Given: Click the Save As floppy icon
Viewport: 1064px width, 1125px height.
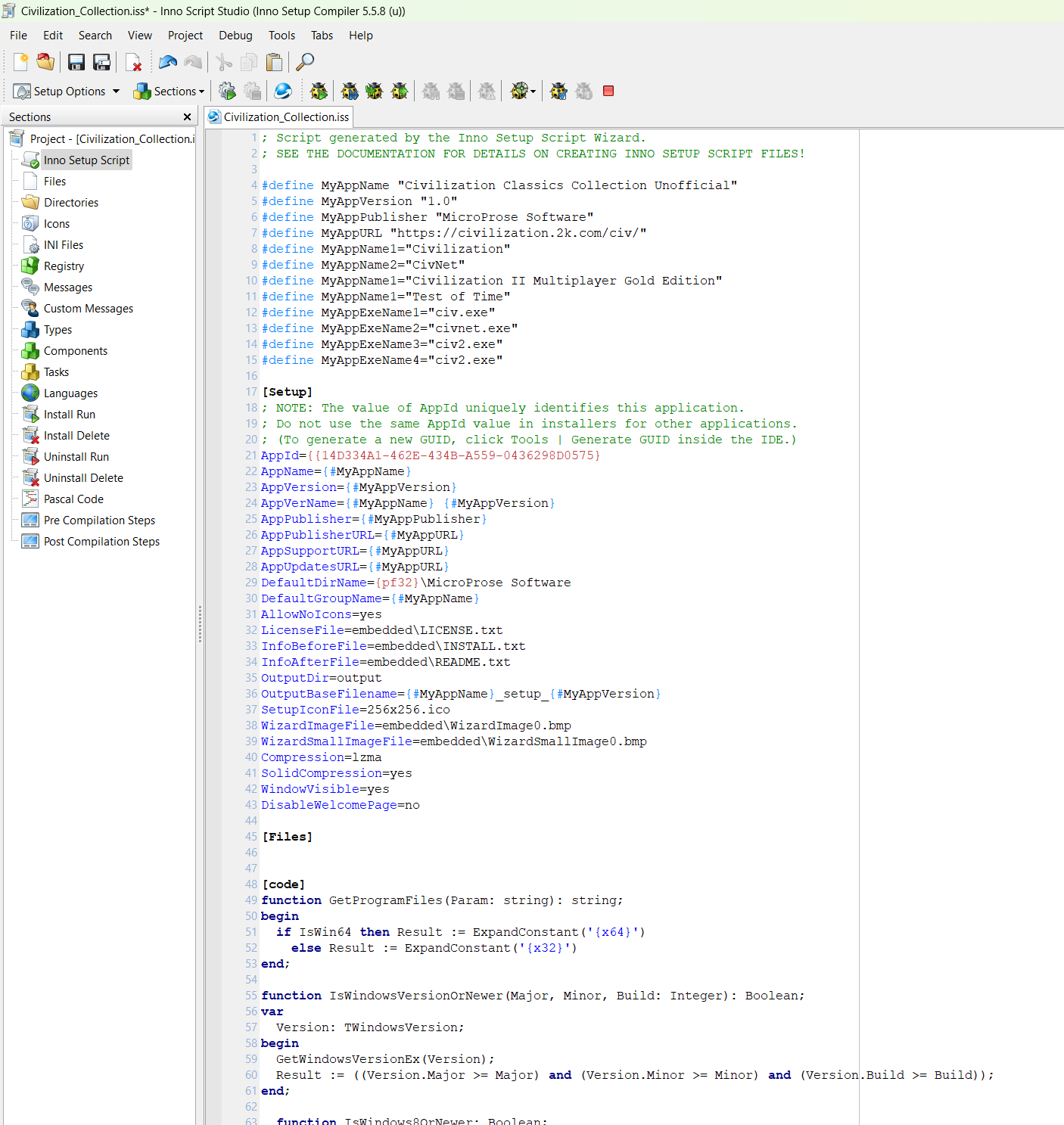Looking at the screenshot, I should tap(101, 62).
